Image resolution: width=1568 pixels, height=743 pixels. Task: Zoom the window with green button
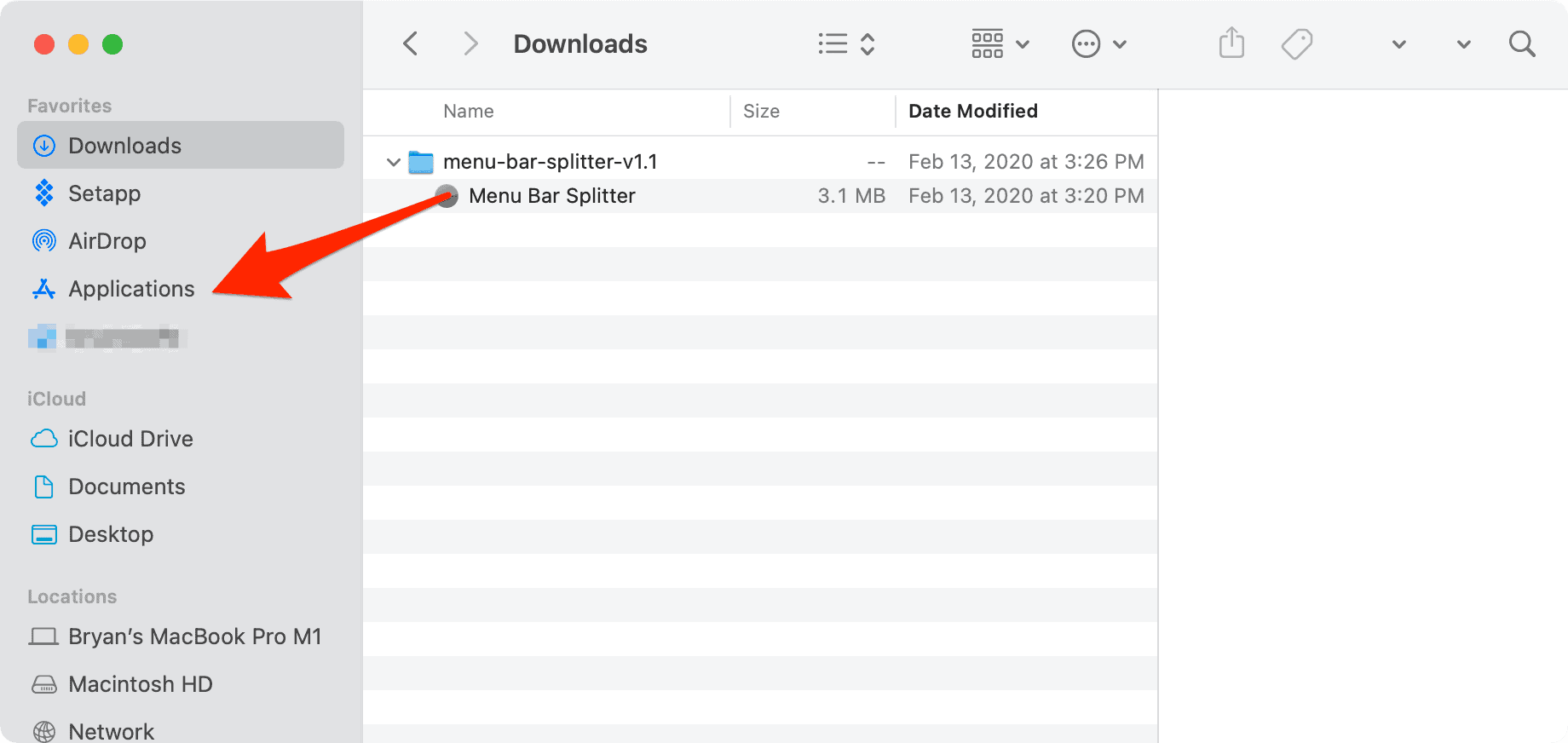pos(112,44)
